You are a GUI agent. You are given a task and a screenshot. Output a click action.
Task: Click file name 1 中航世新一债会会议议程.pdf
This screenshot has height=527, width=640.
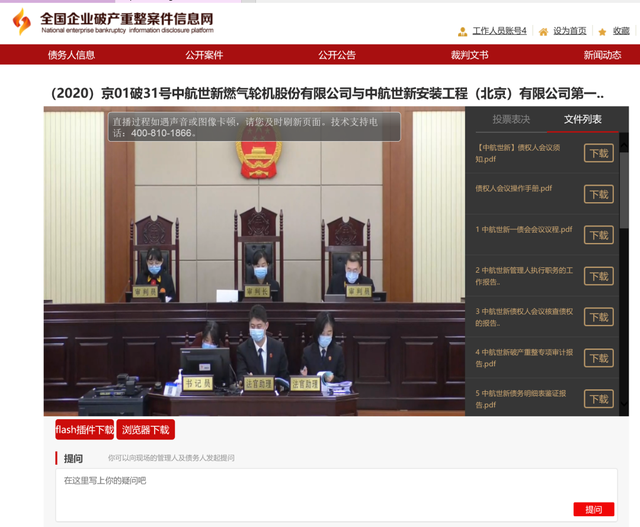click(524, 229)
